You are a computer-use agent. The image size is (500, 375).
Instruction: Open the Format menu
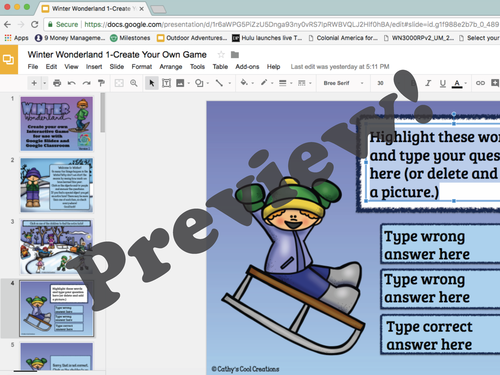click(x=142, y=67)
